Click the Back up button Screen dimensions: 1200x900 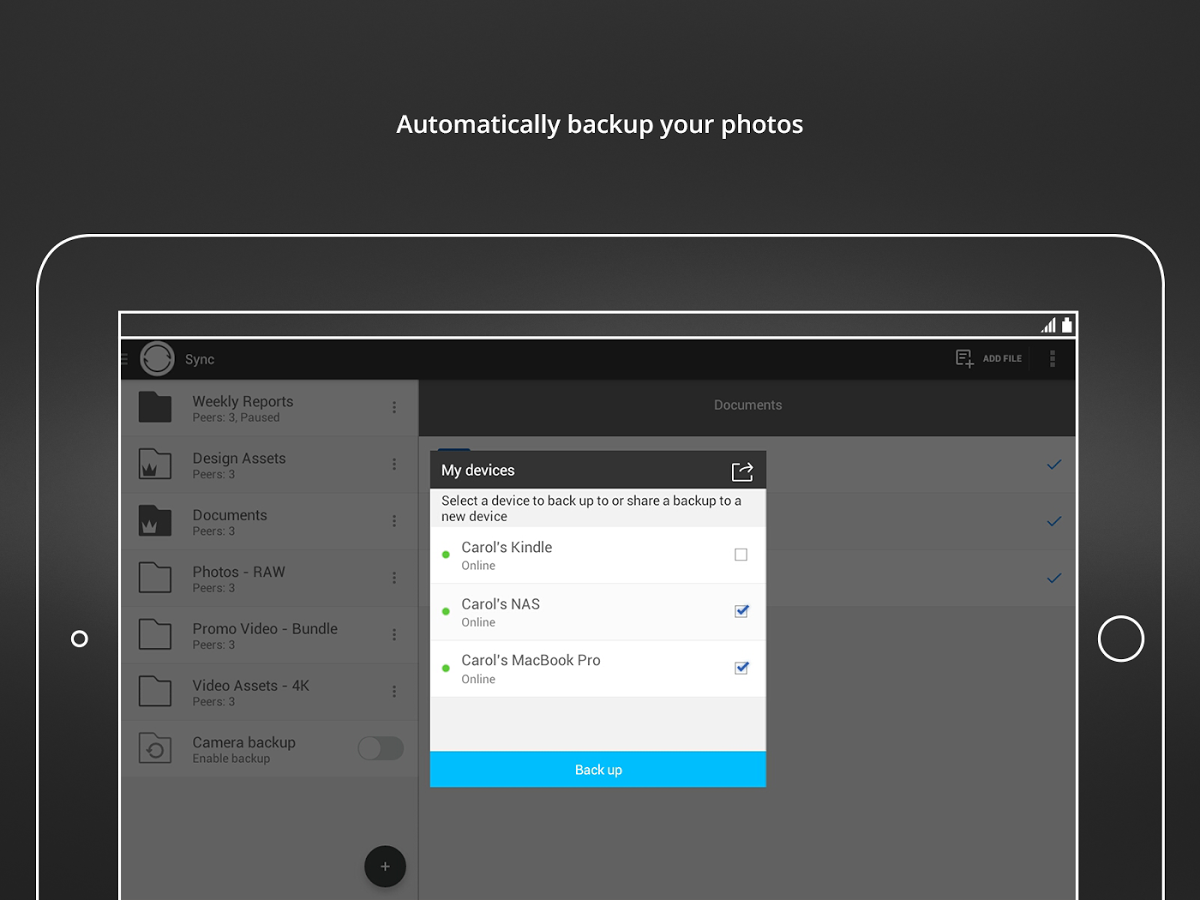click(x=598, y=769)
